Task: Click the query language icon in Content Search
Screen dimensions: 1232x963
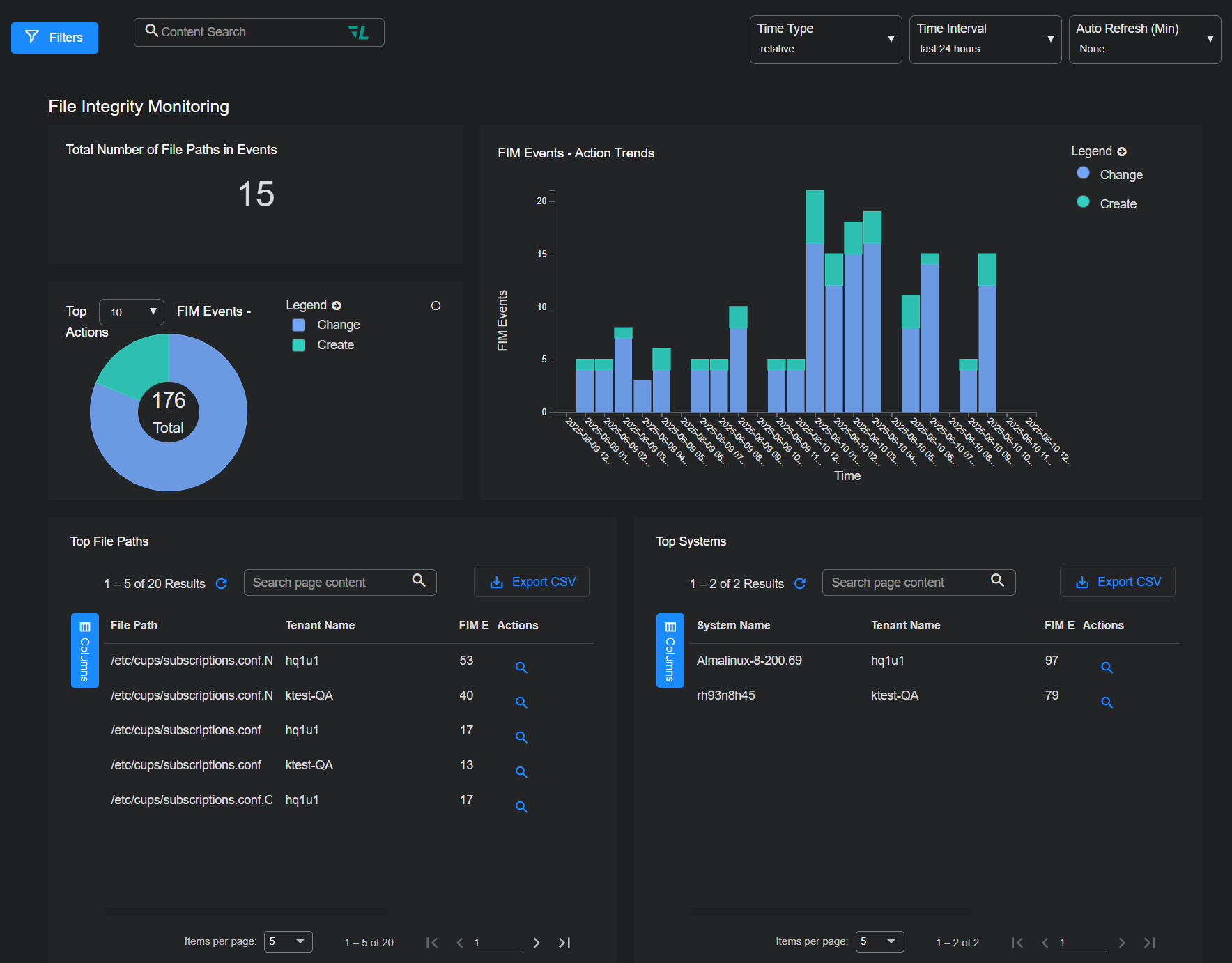Action: (358, 33)
